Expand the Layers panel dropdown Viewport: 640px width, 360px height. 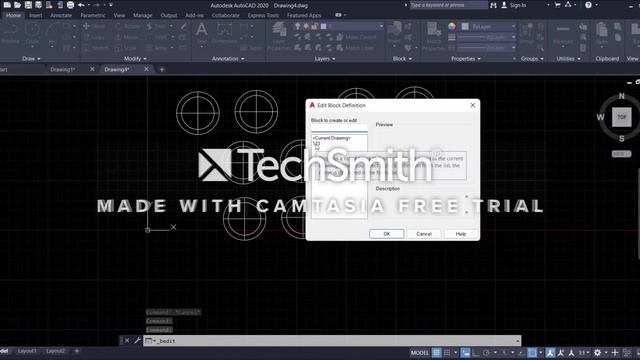[x=324, y=59]
